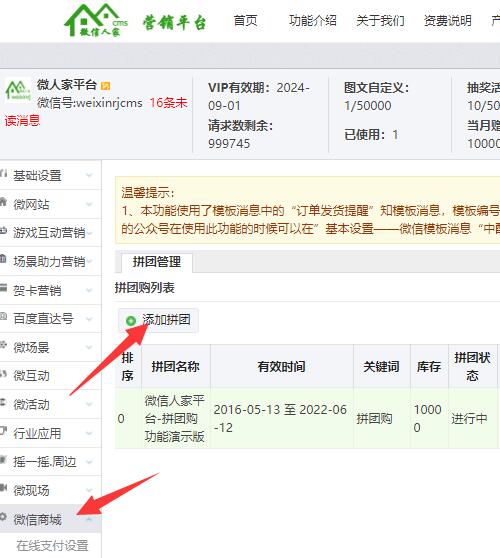Open 在线支付设置 in the sidebar
The height and width of the screenshot is (558, 500).
pos(52,546)
